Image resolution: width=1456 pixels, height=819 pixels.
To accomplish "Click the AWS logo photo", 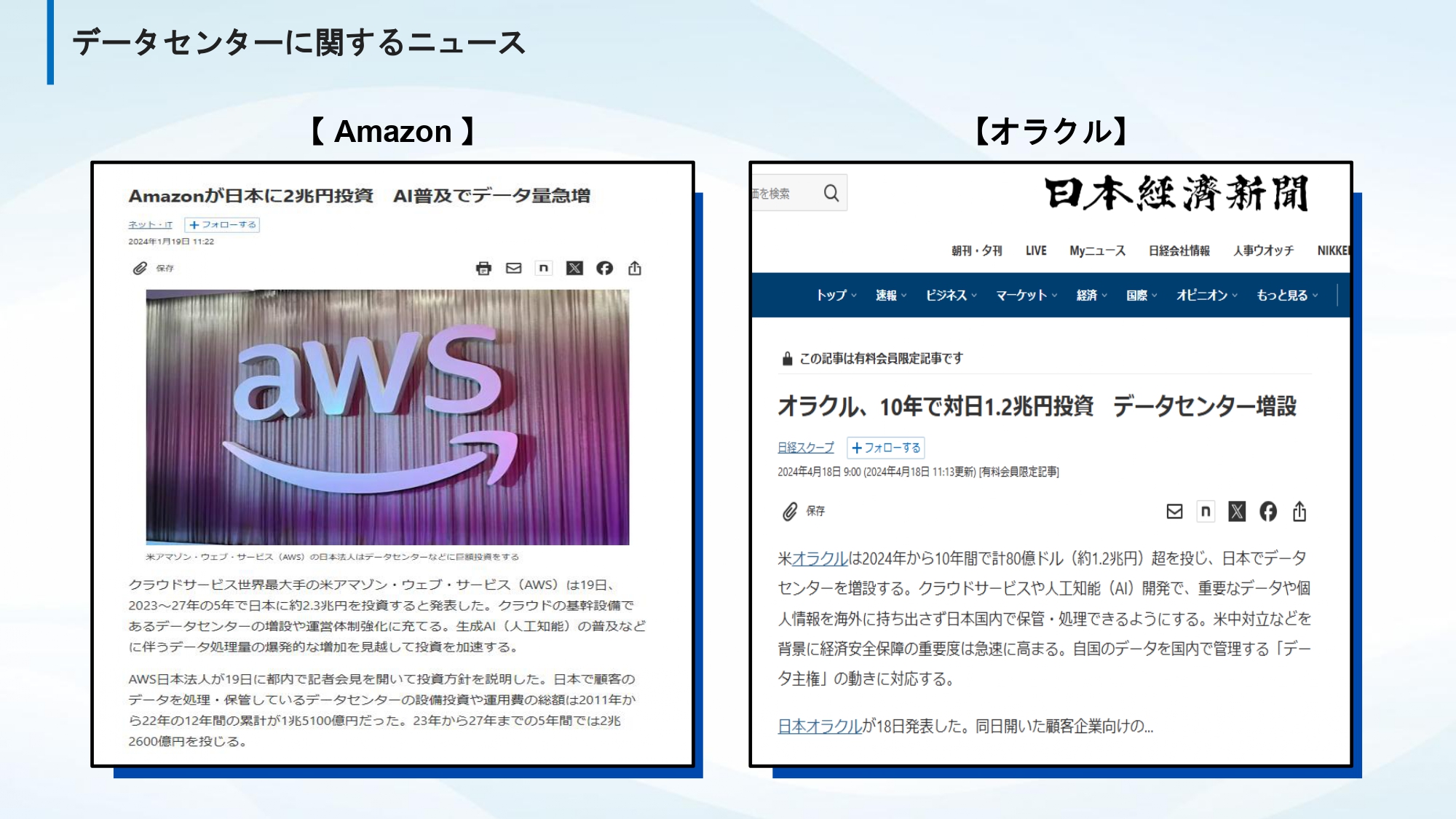I will point(387,417).
